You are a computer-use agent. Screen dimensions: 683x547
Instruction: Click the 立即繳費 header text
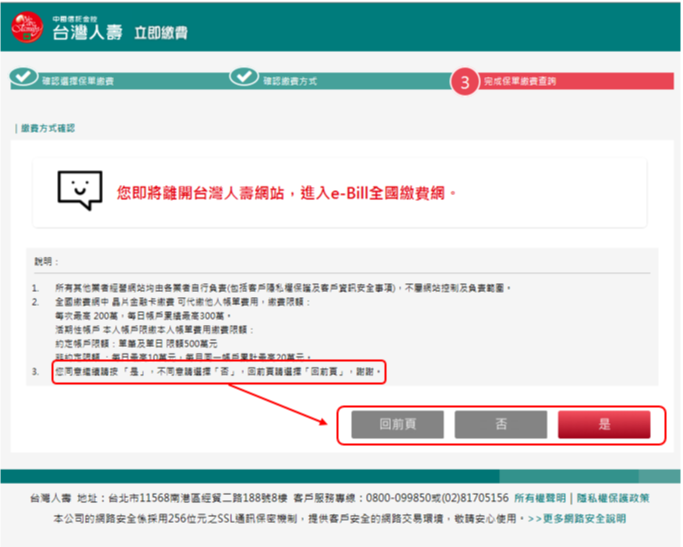coord(161,33)
